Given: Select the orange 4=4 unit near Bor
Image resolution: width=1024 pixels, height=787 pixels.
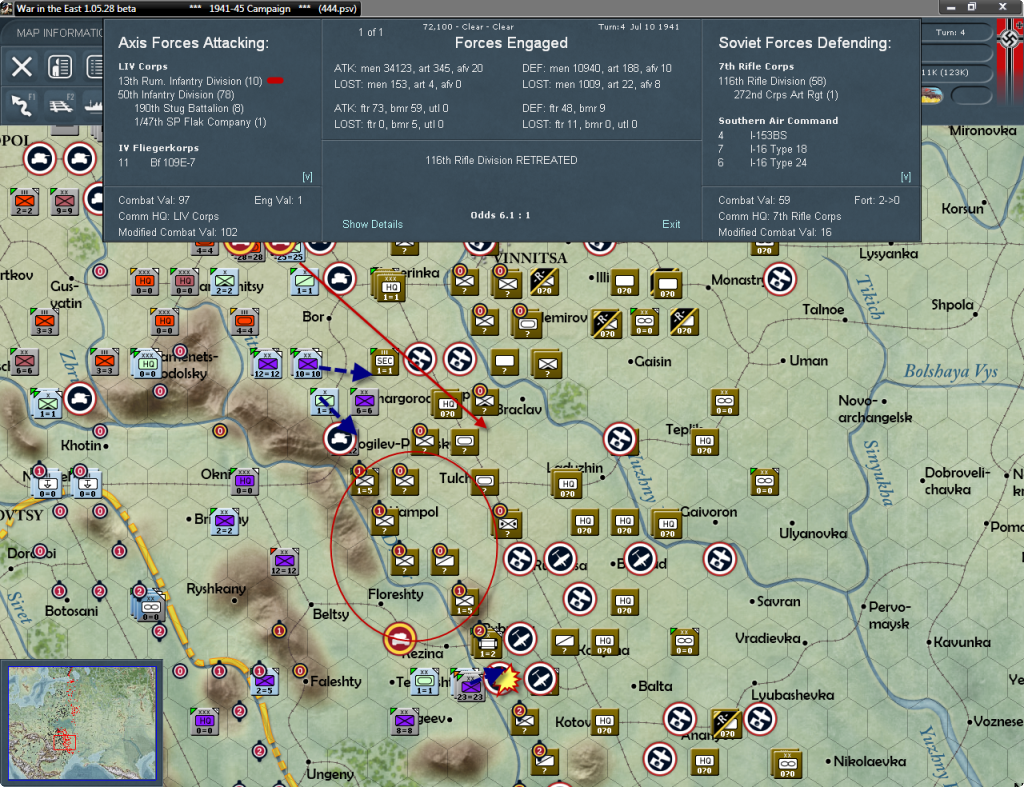Looking at the screenshot, I should tap(245, 321).
